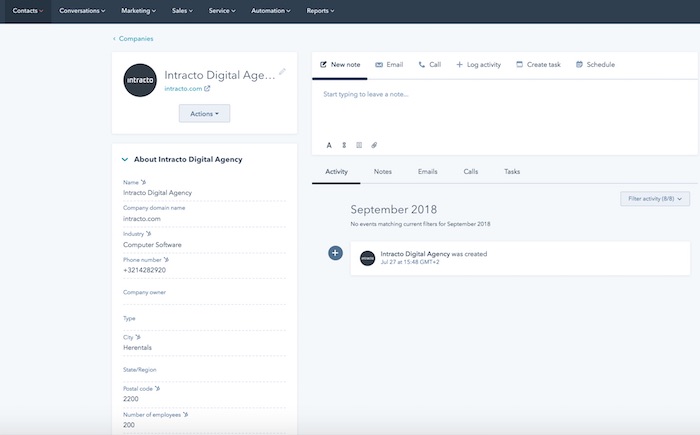This screenshot has height=435, width=700.
Task: Open the Log activity tab
Action: (479, 65)
